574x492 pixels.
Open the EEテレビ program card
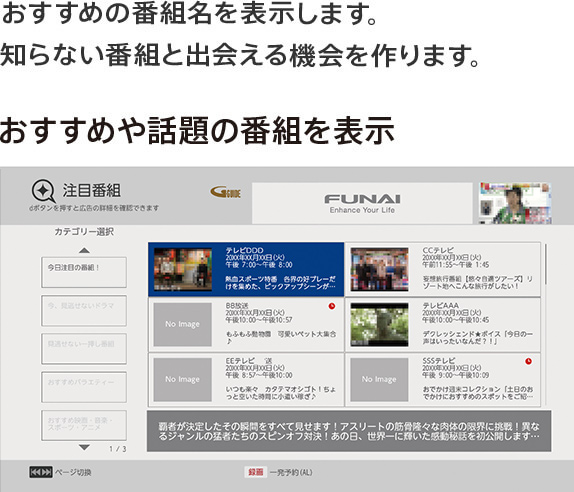click(246, 380)
